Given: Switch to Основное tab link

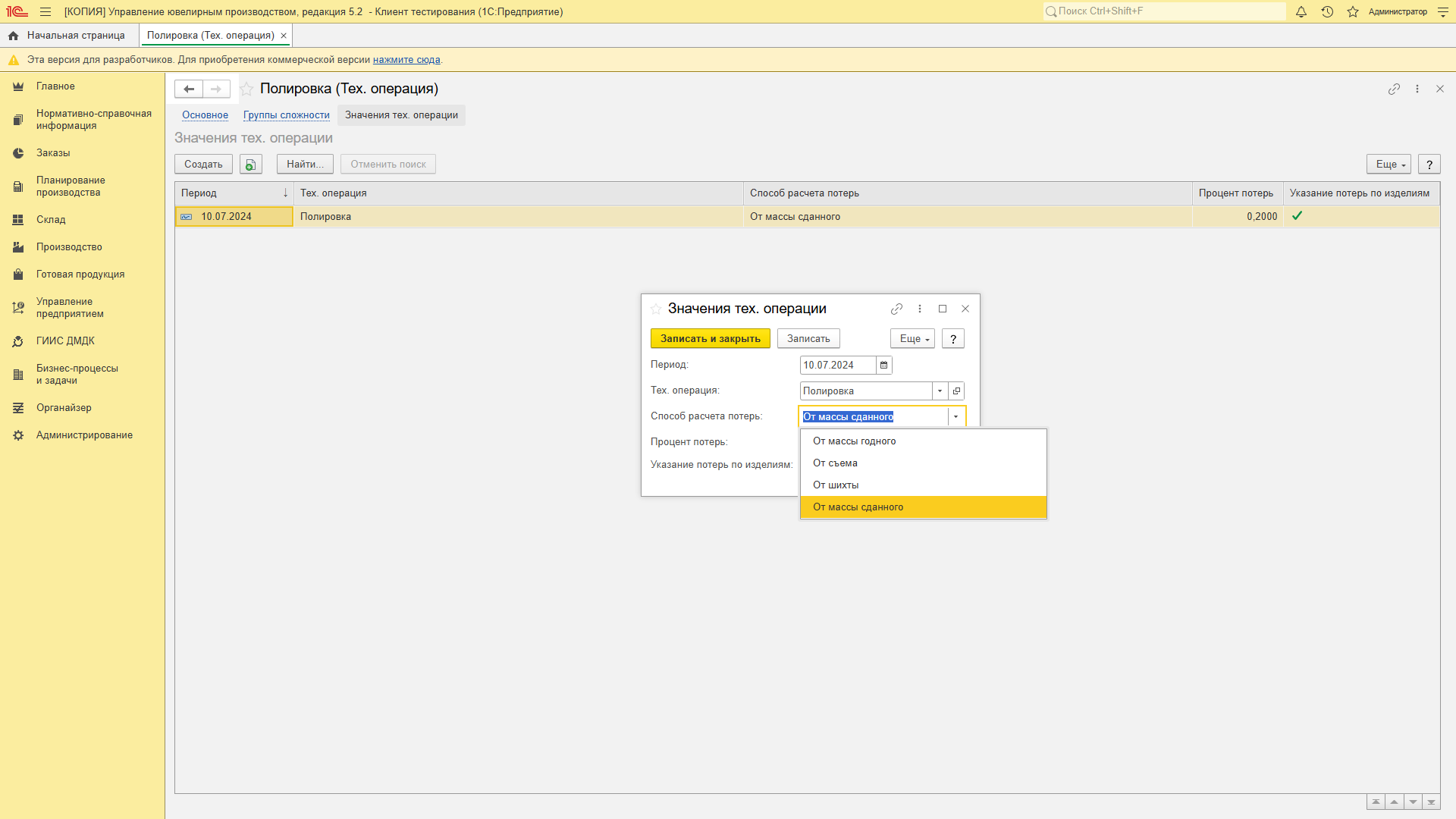Looking at the screenshot, I should pos(205,115).
